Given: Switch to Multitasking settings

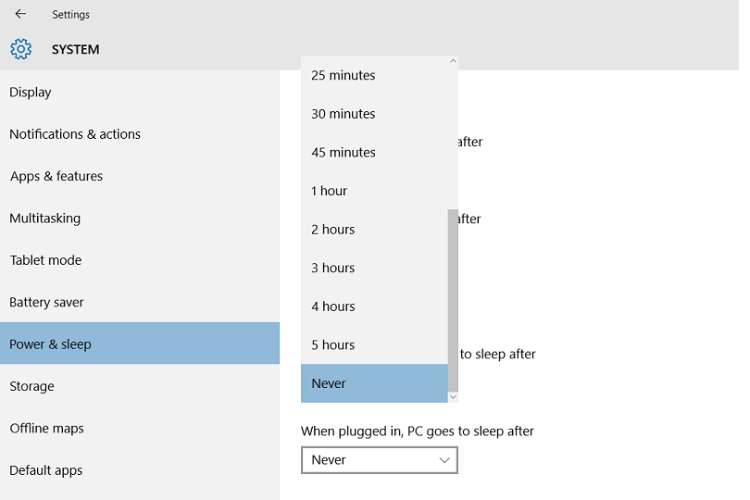Looking at the screenshot, I should point(140,218).
